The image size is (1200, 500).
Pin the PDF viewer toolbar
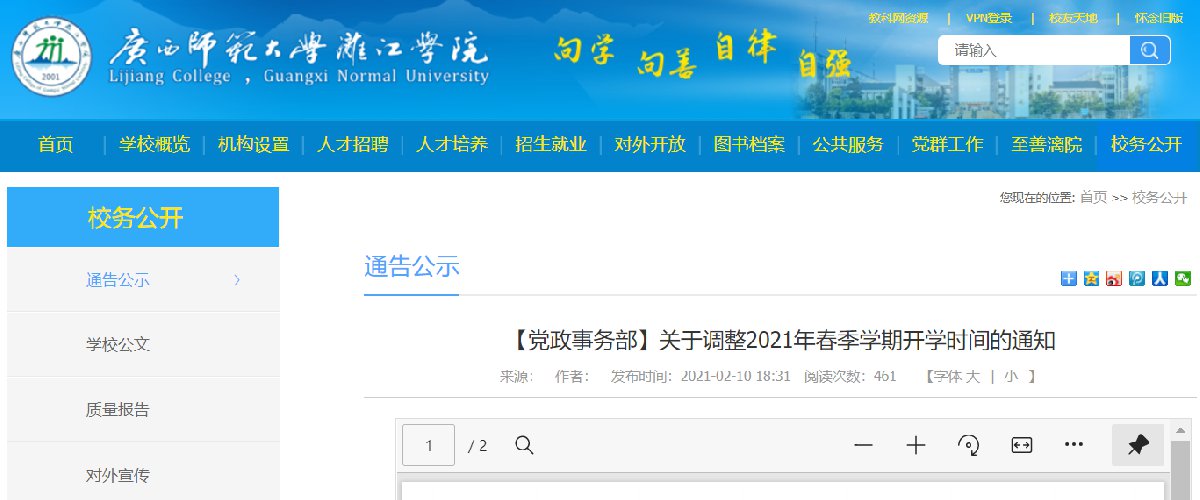(x=1138, y=445)
